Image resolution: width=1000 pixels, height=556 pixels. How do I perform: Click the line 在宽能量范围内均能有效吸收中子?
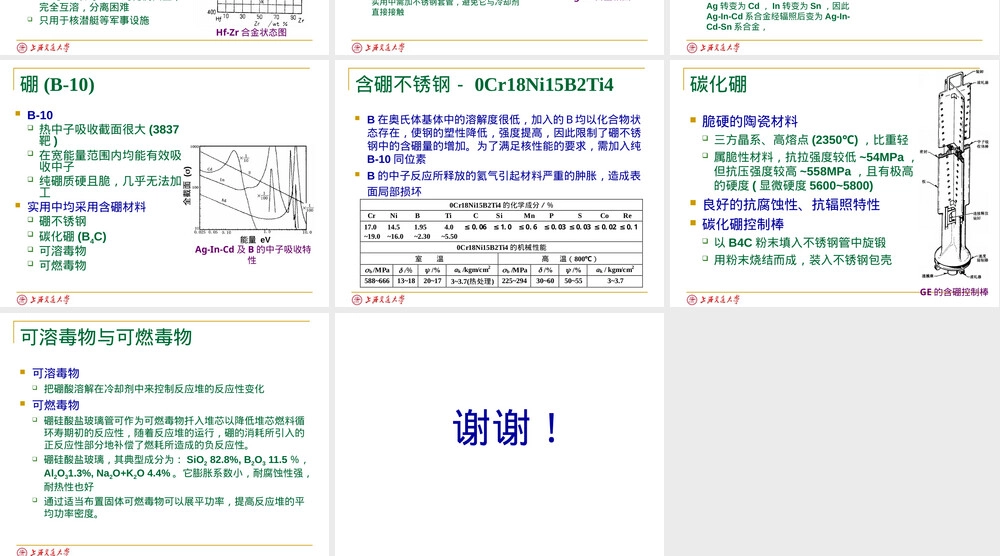tap(110, 161)
